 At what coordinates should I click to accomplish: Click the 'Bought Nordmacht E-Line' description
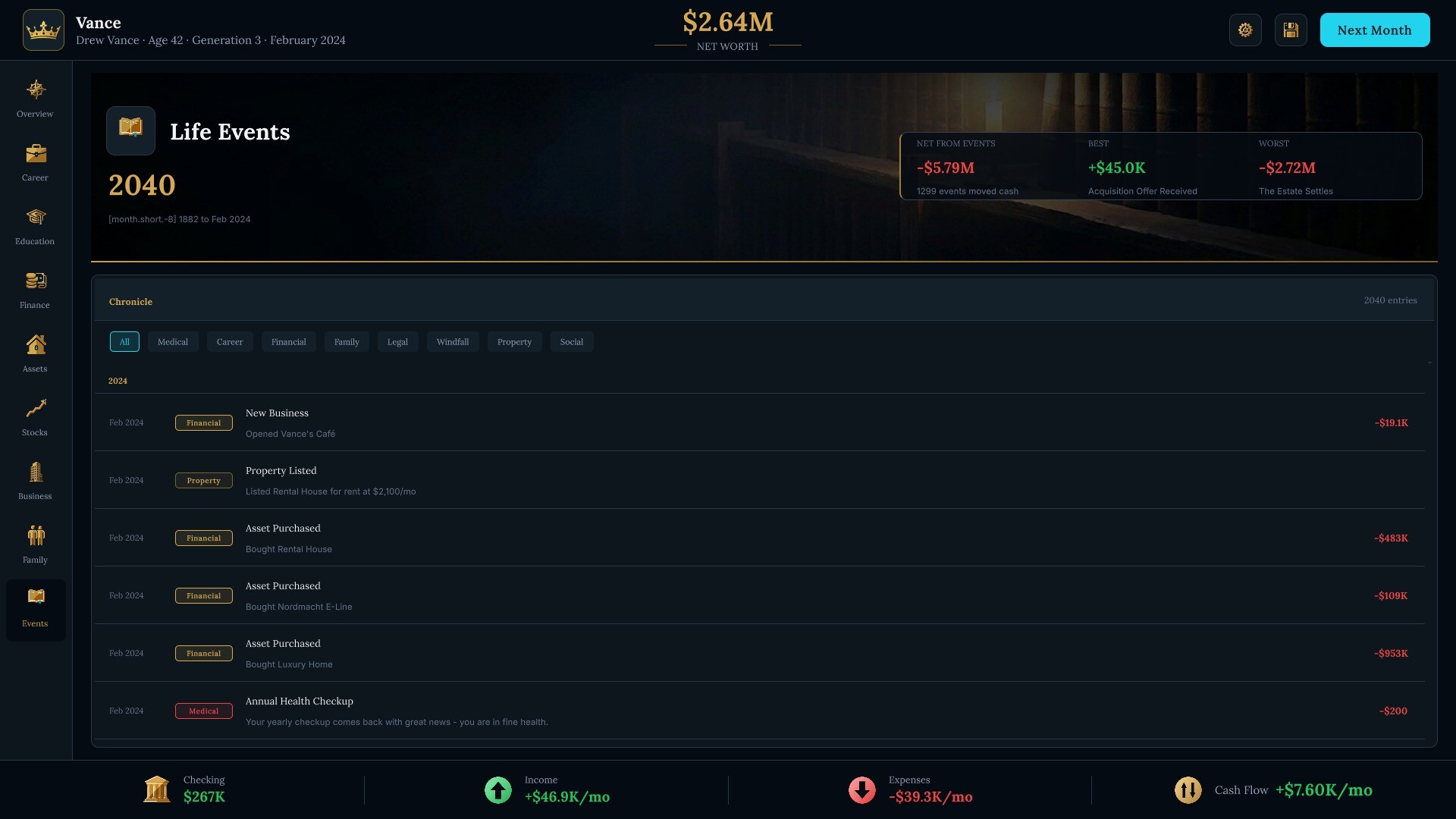coord(299,607)
